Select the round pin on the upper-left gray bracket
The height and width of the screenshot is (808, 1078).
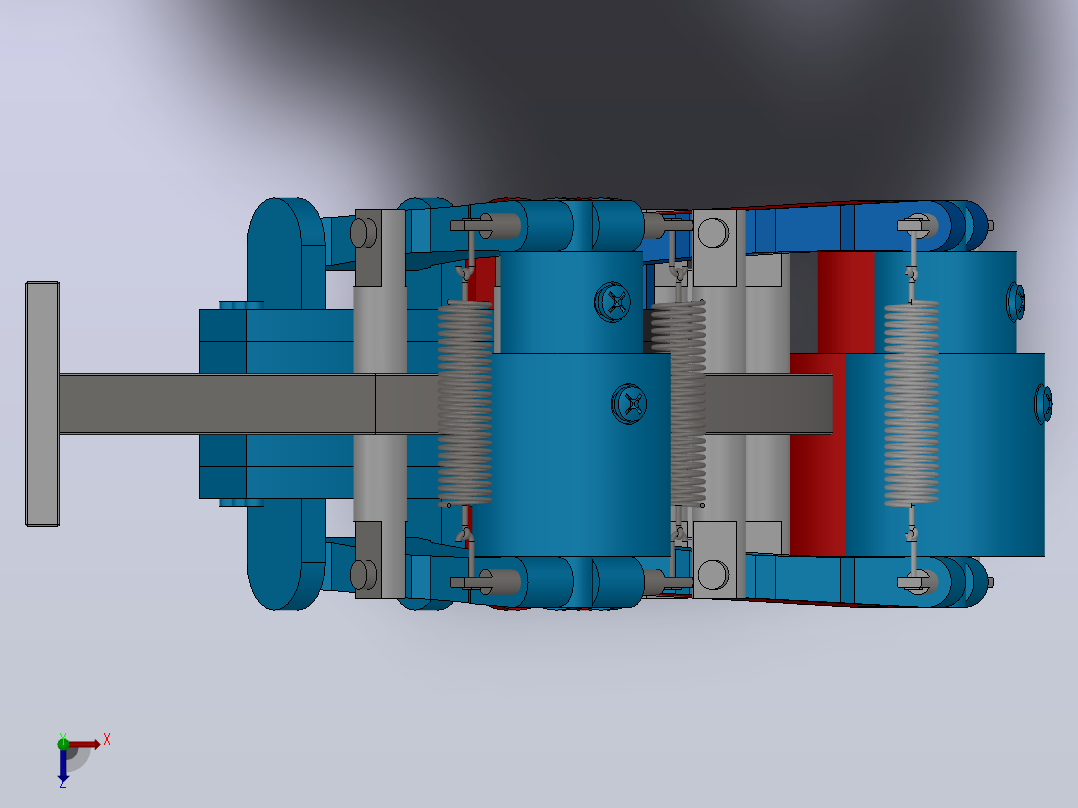(x=363, y=232)
